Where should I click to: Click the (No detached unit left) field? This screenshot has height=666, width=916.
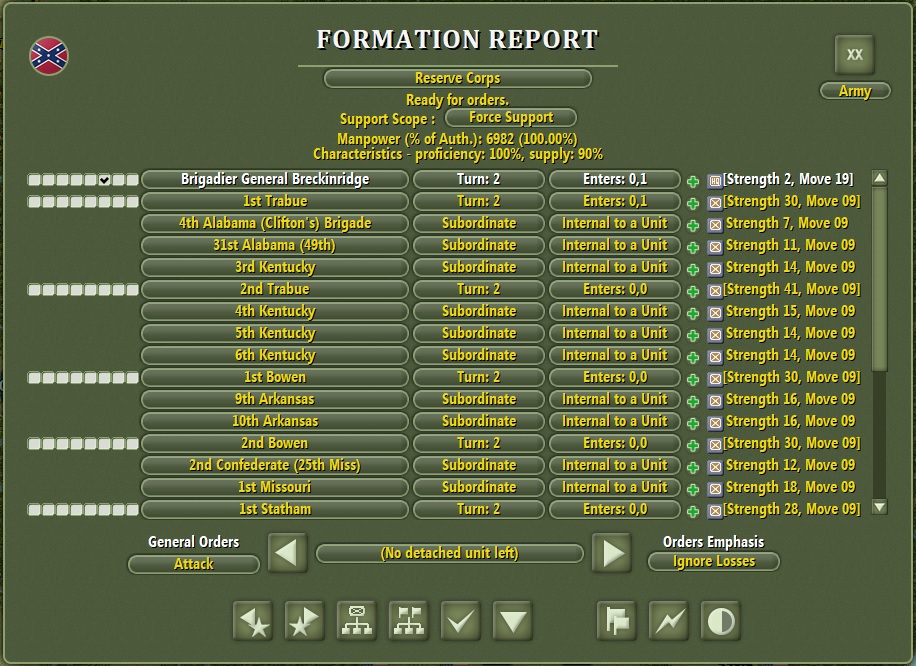pyautogui.click(x=449, y=553)
